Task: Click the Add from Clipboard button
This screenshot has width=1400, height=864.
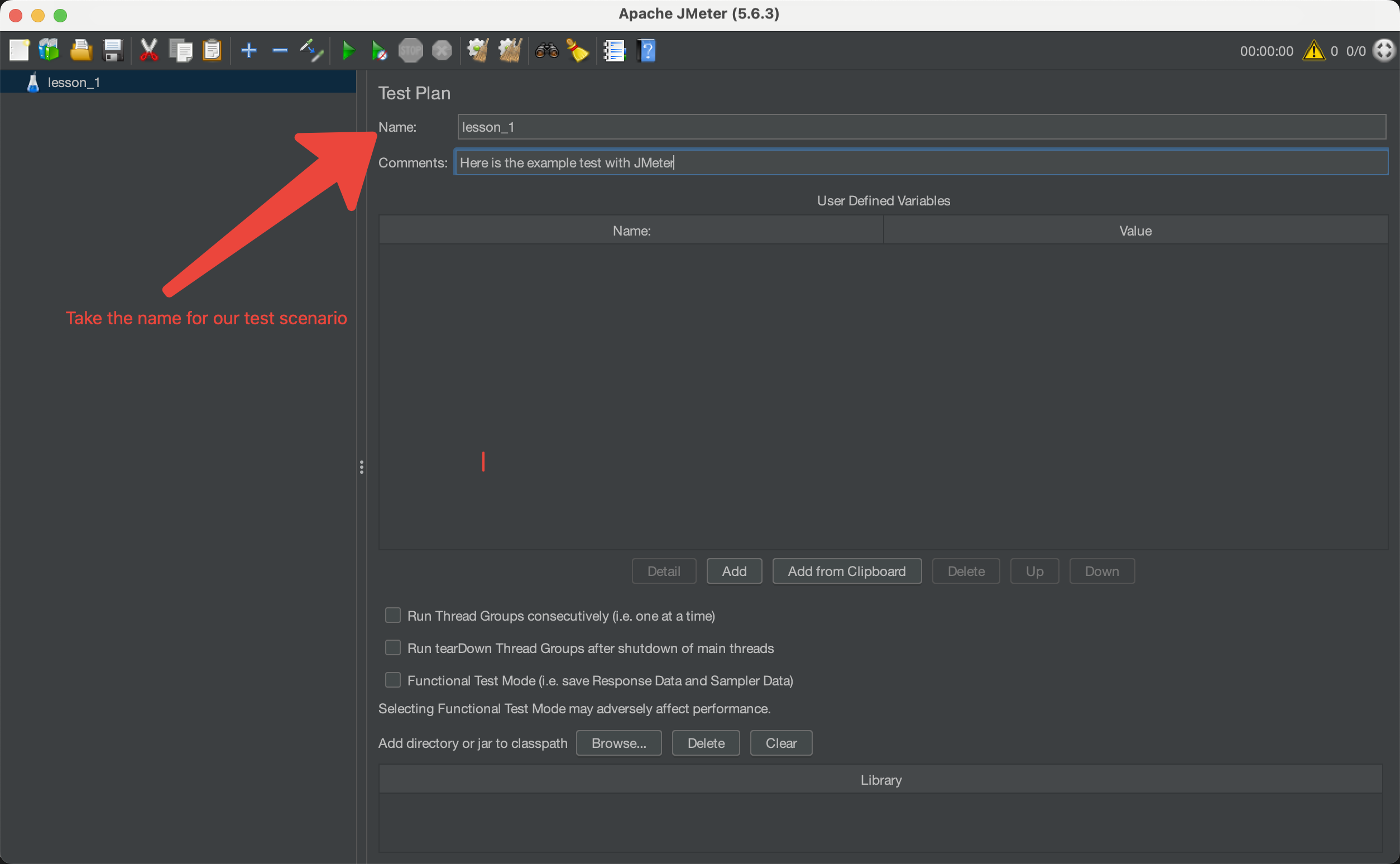Action: pyautogui.click(x=846, y=571)
